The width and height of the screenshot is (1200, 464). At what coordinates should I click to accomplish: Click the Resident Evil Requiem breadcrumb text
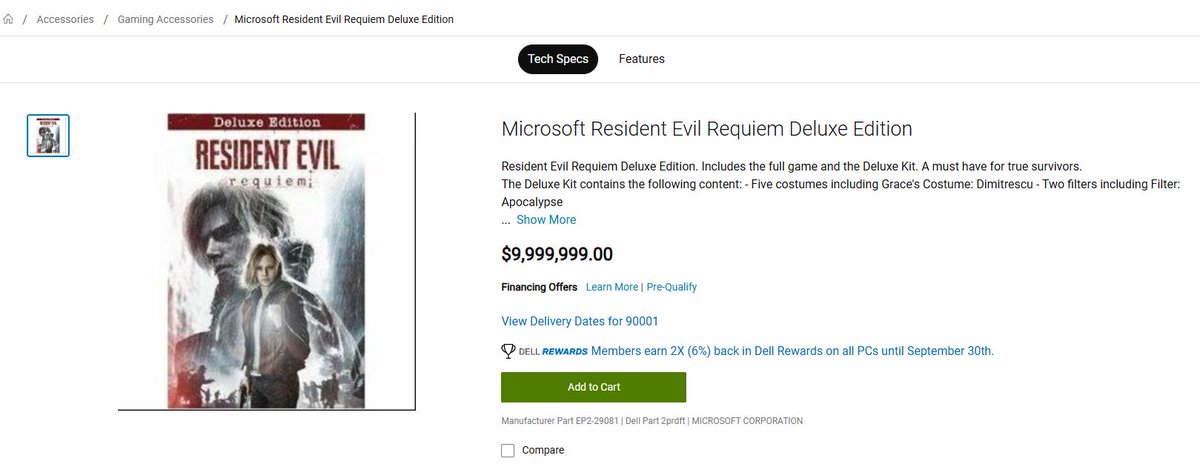click(x=344, y=19)
